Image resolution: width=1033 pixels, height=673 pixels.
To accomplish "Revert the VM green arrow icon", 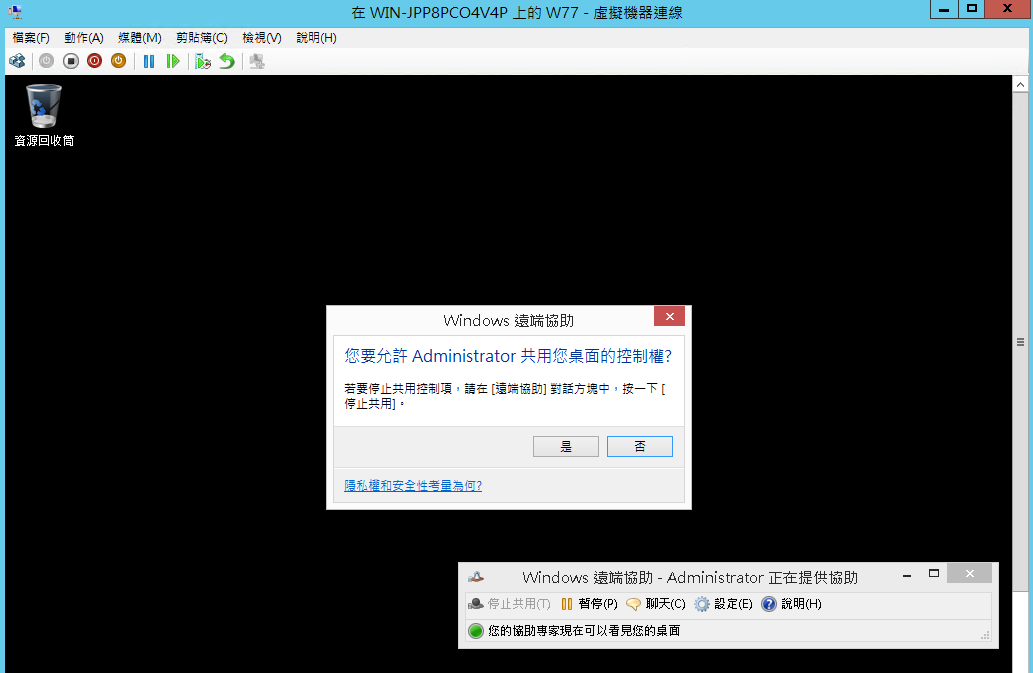I will [x=227, y=61].
